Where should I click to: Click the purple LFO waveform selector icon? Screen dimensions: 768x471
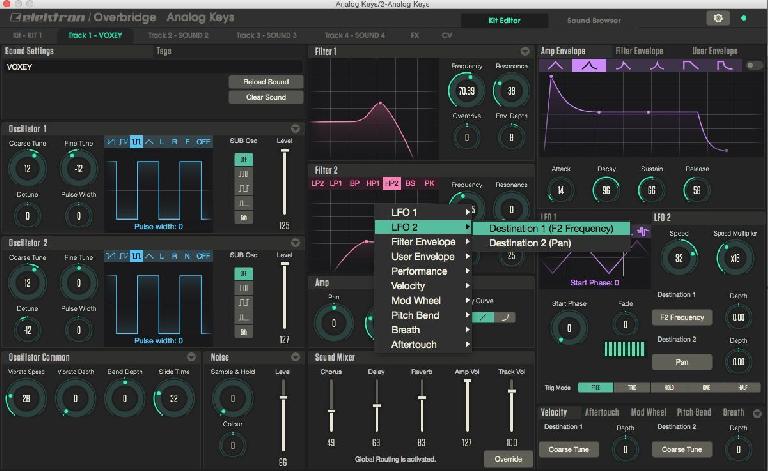tap(643, 232)
